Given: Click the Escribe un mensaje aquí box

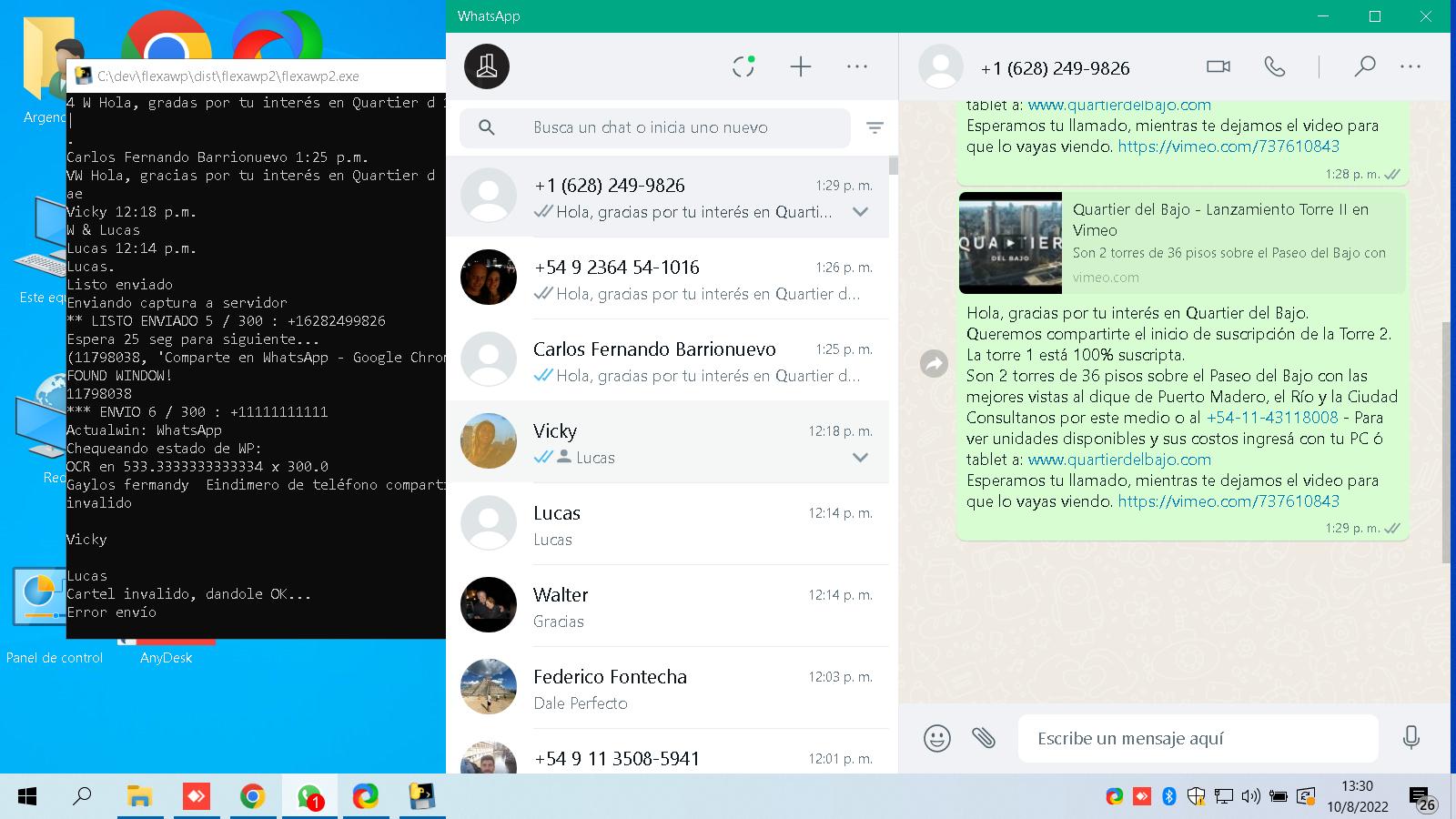Looking at the screenshot, I should point(1198,738).
